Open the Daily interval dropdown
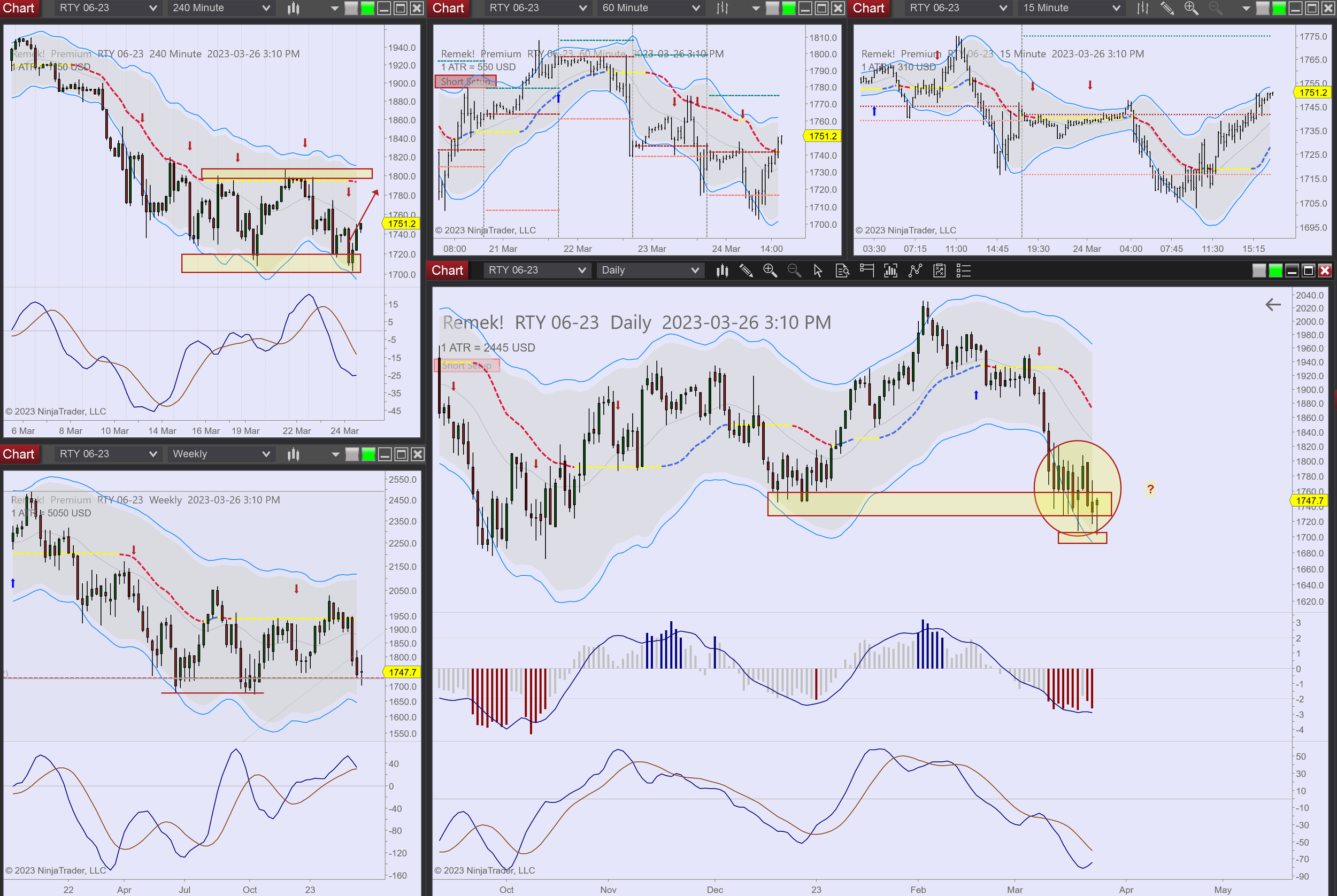Image resolution: width=1337 pixels, height=896 pixels. coord(649,271)
